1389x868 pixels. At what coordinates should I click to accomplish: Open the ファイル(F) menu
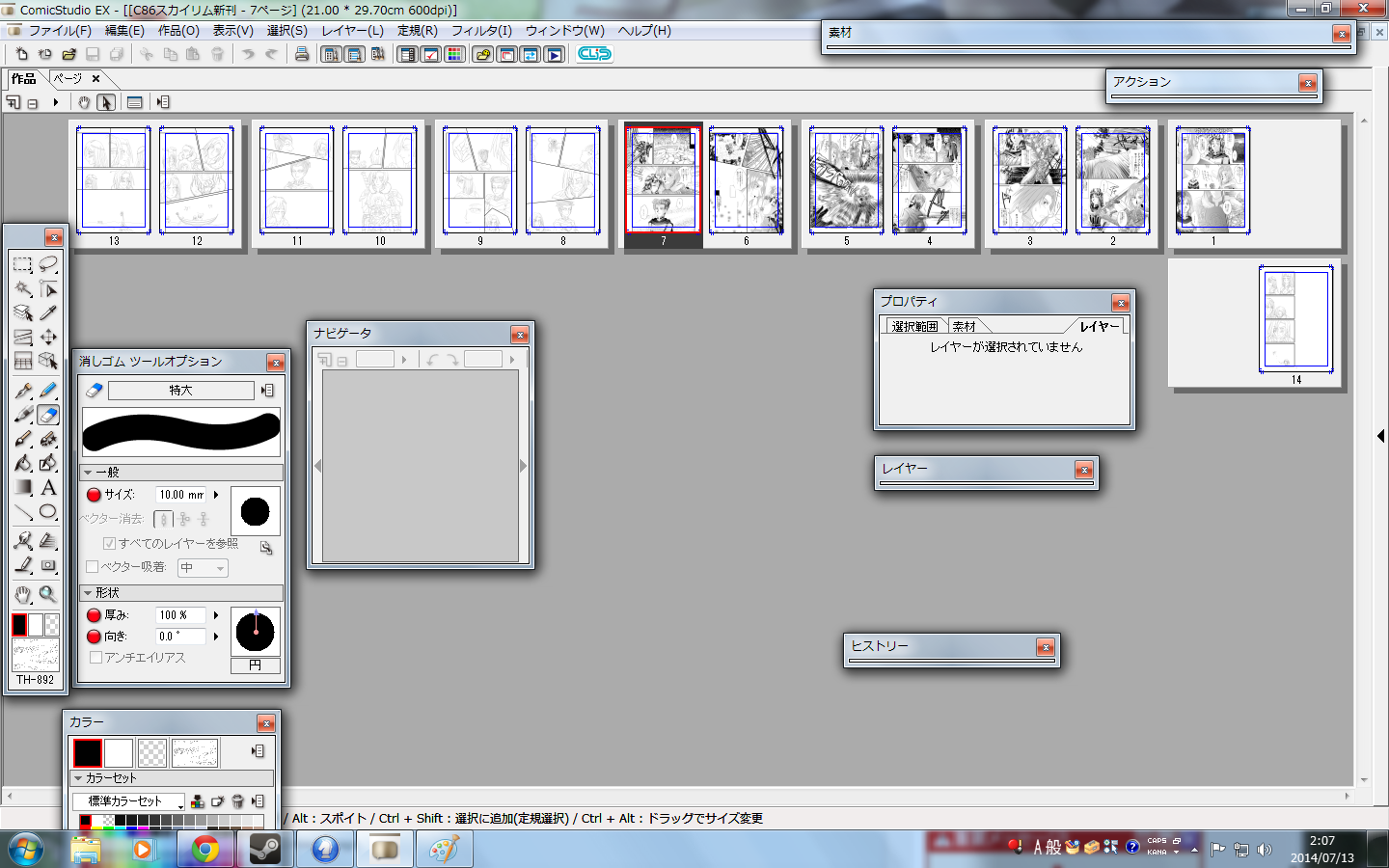pyautogui.click(x=60, y=31)
